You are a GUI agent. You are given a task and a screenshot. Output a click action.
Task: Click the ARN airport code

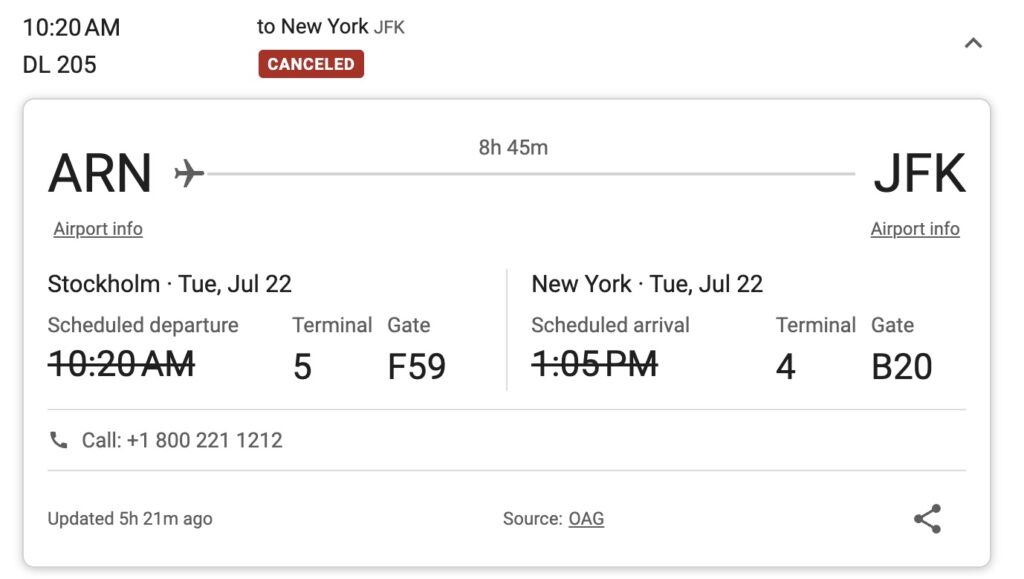100,173
